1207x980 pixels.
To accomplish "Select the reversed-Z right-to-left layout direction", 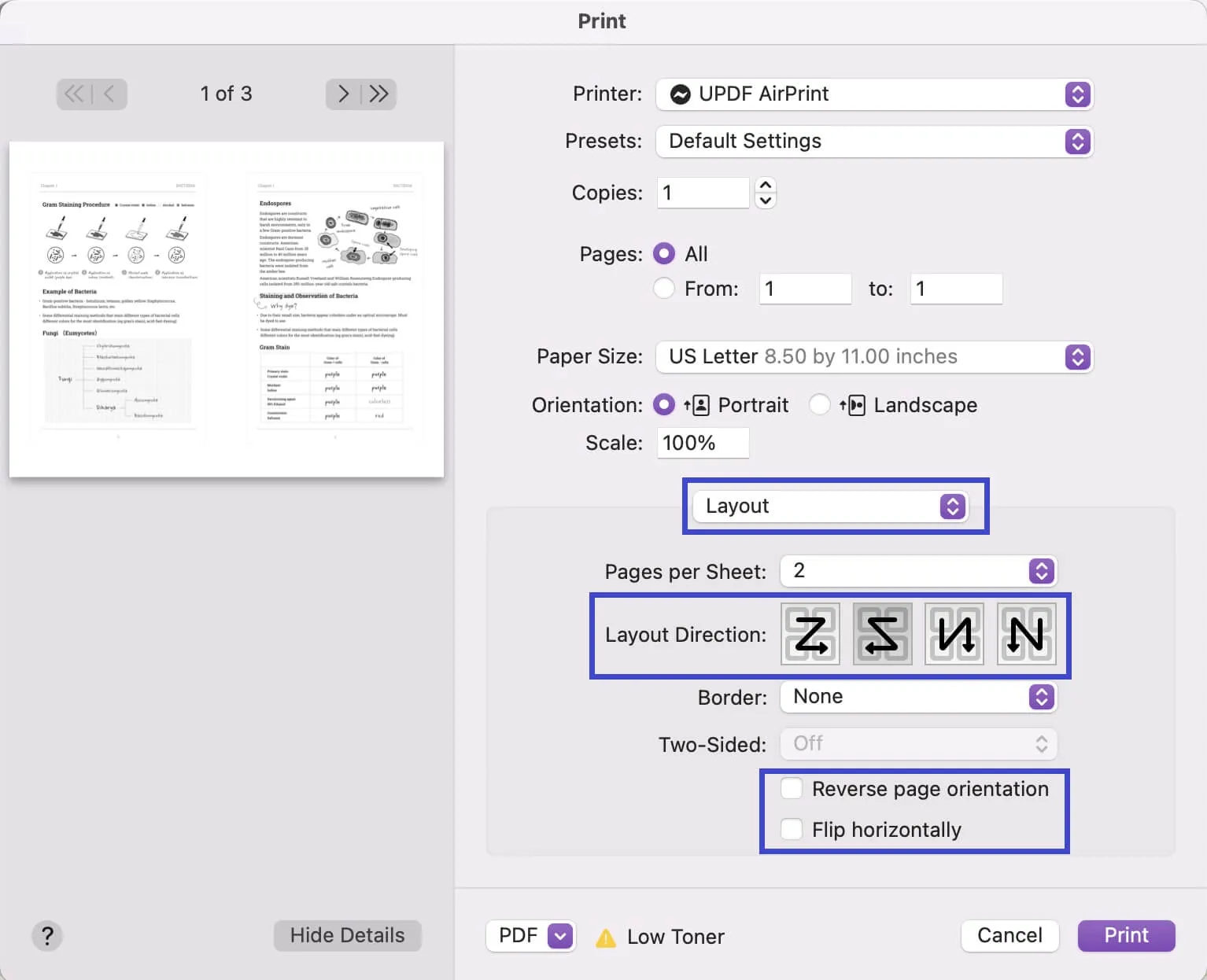I will pyautogui.click(x=883, y=634).
